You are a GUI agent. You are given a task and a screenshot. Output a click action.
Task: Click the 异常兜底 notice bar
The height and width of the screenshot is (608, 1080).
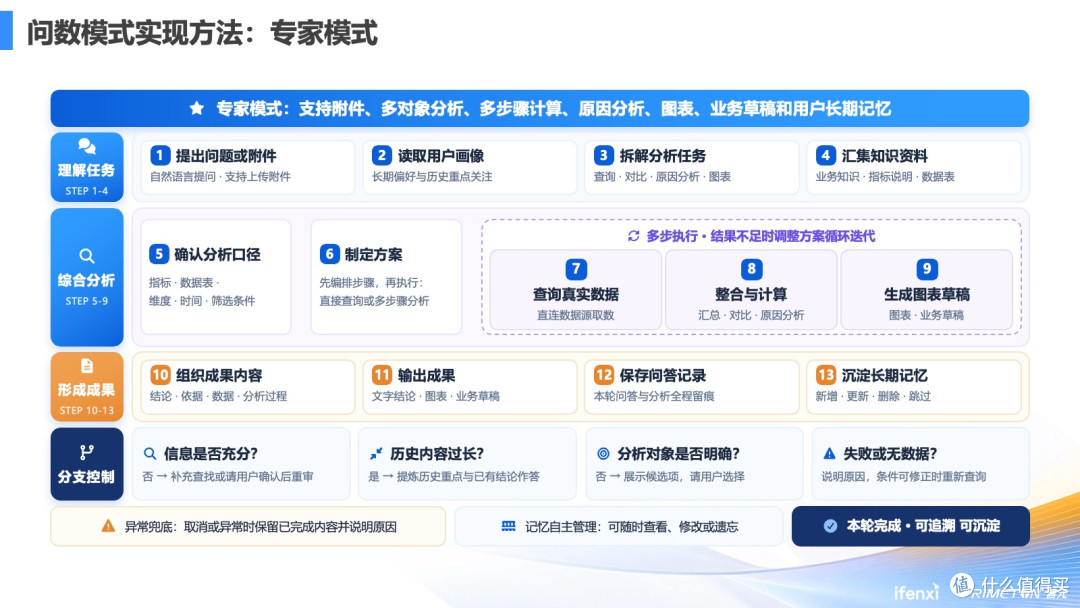[x=248, y=526]
